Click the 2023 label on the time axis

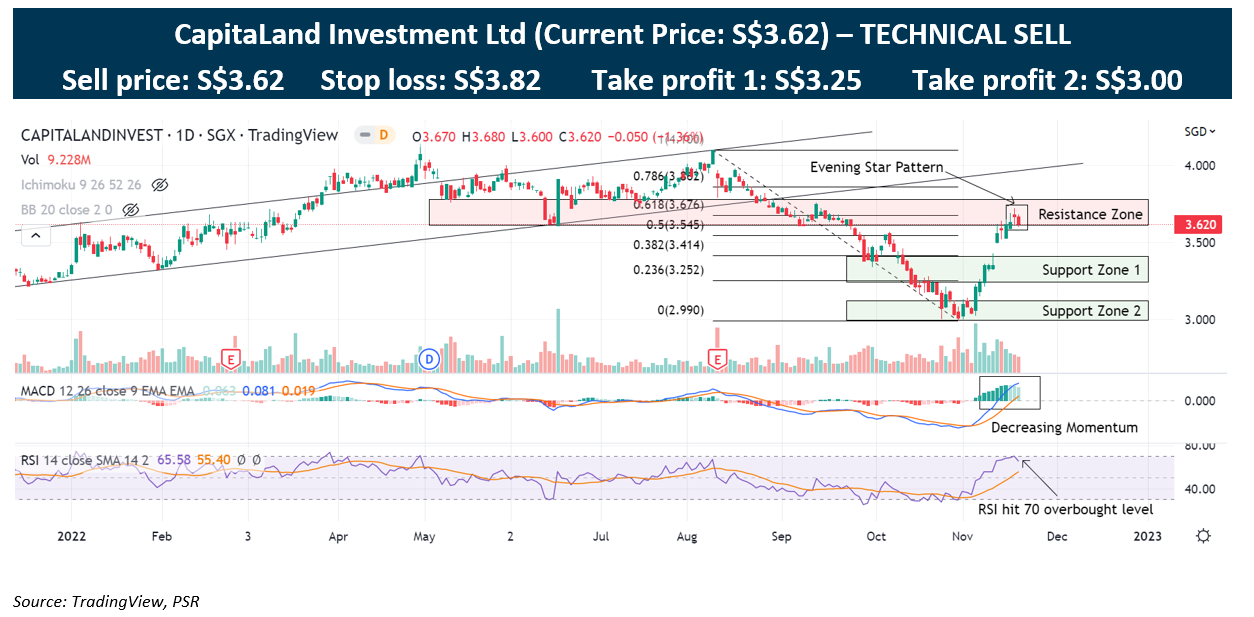(1148, 536)
